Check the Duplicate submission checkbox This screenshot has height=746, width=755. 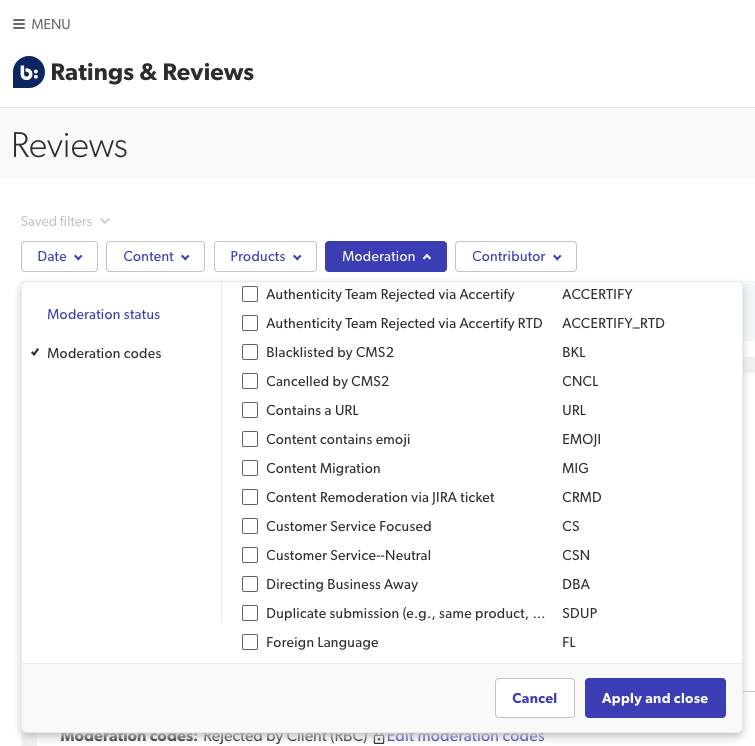pyautogui.click(x=250, y=613)
